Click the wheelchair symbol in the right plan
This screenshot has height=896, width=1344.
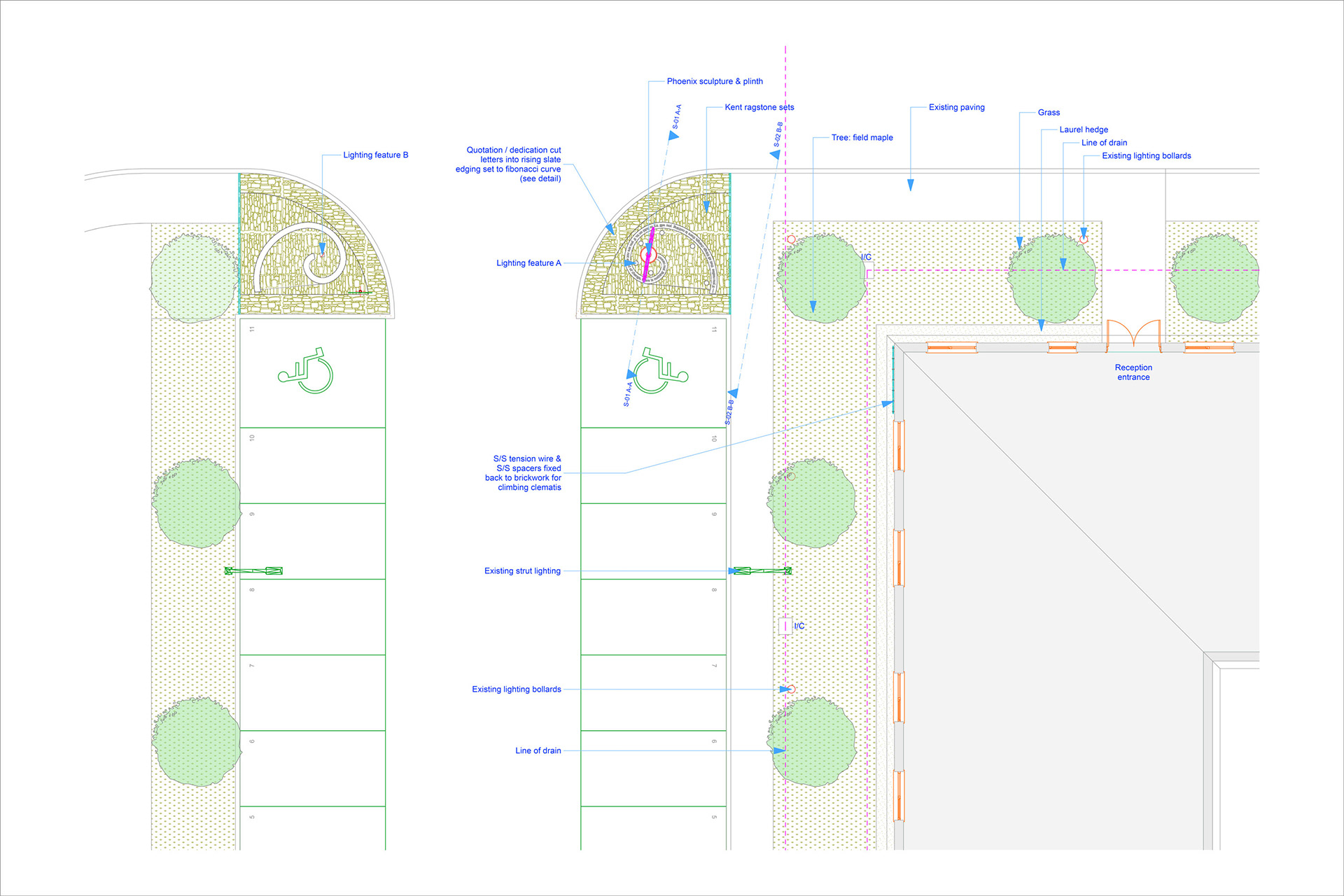click(x=660, y=372)
